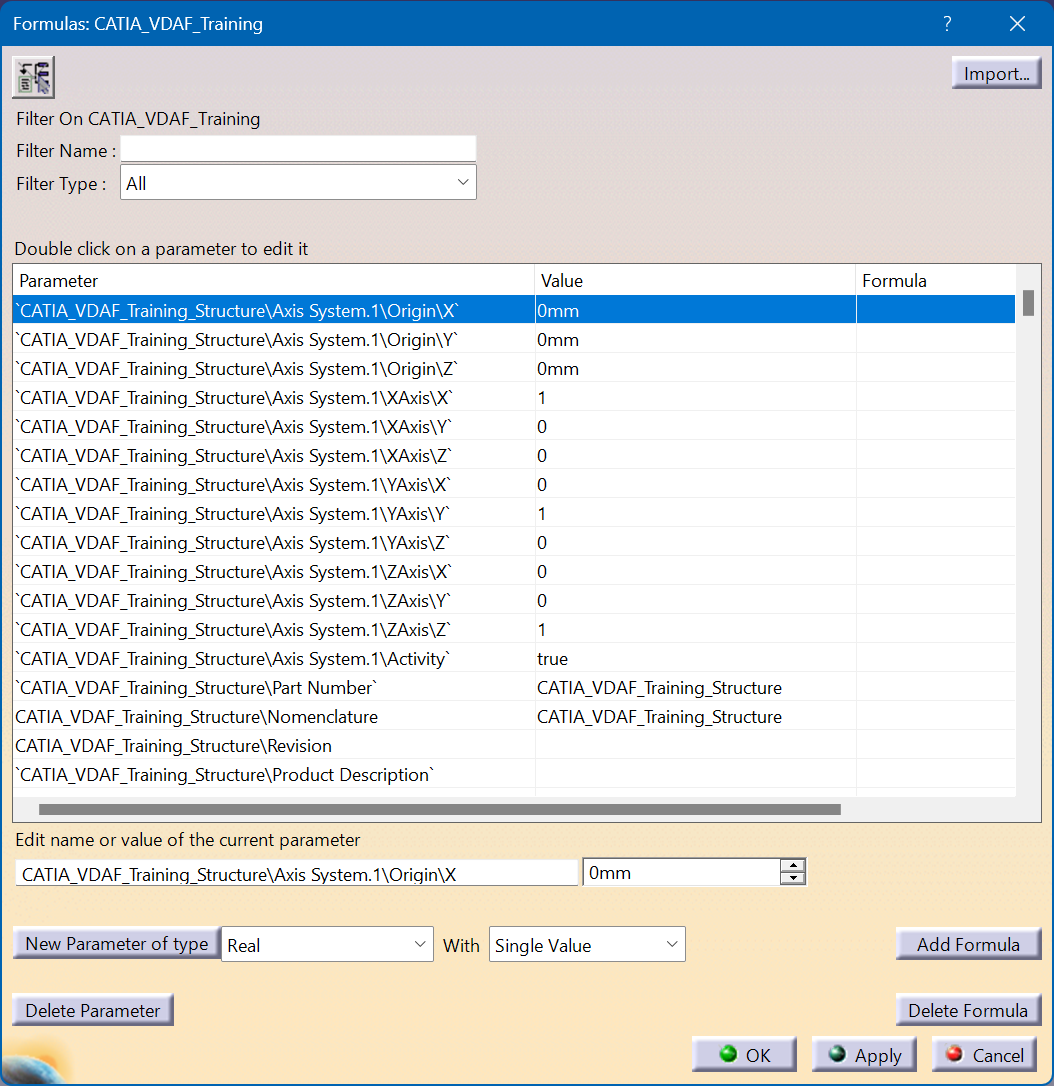Select the Axis System.1\ZAxis\Z parameter row
Image resolution: width=1054 pixels, height=1086 pixels.
(x=514, y=630)
